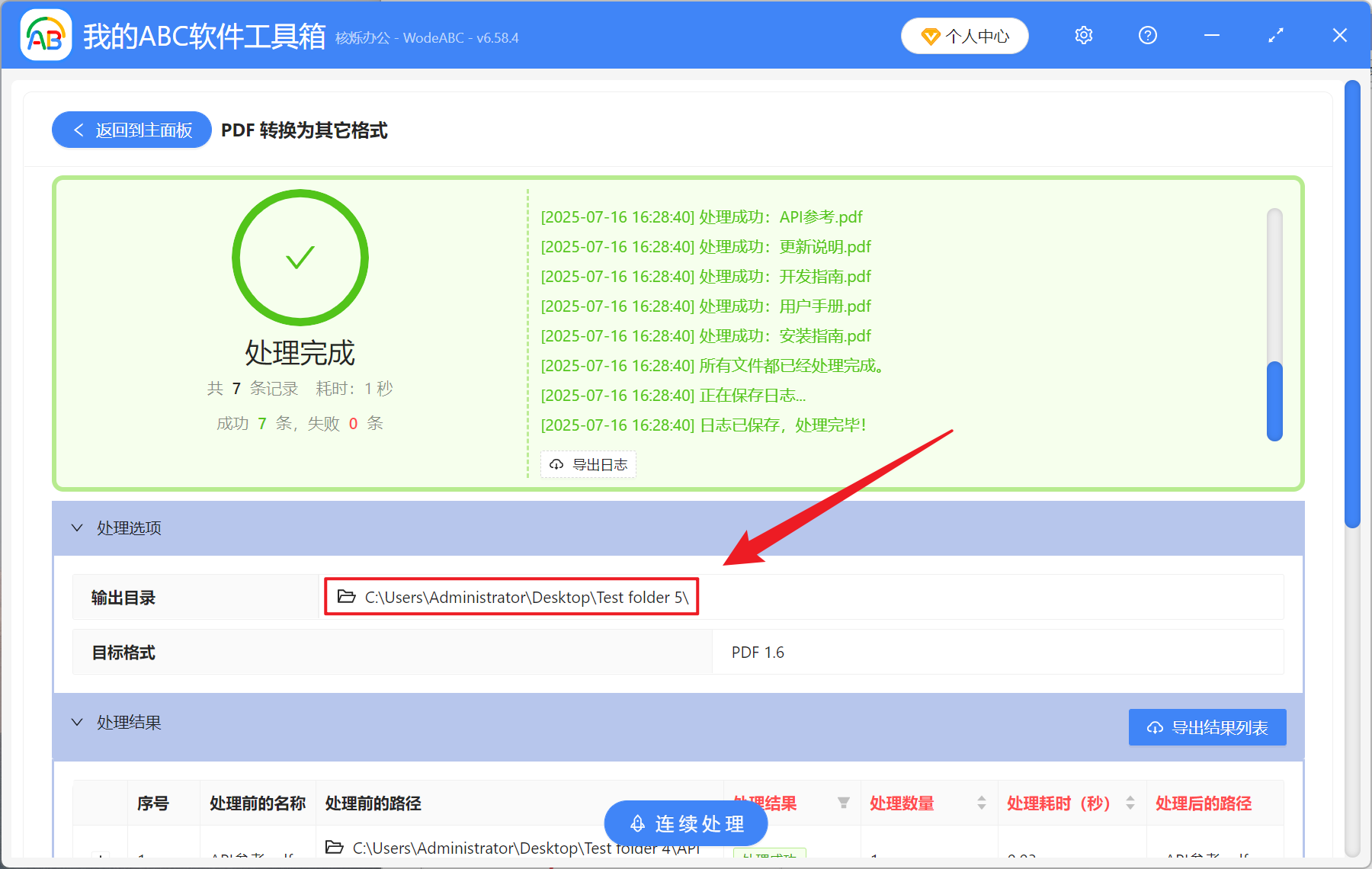Sort table by 处理耗时（秒）column
1372x869 pixels.
click(x=1130, y=803)
